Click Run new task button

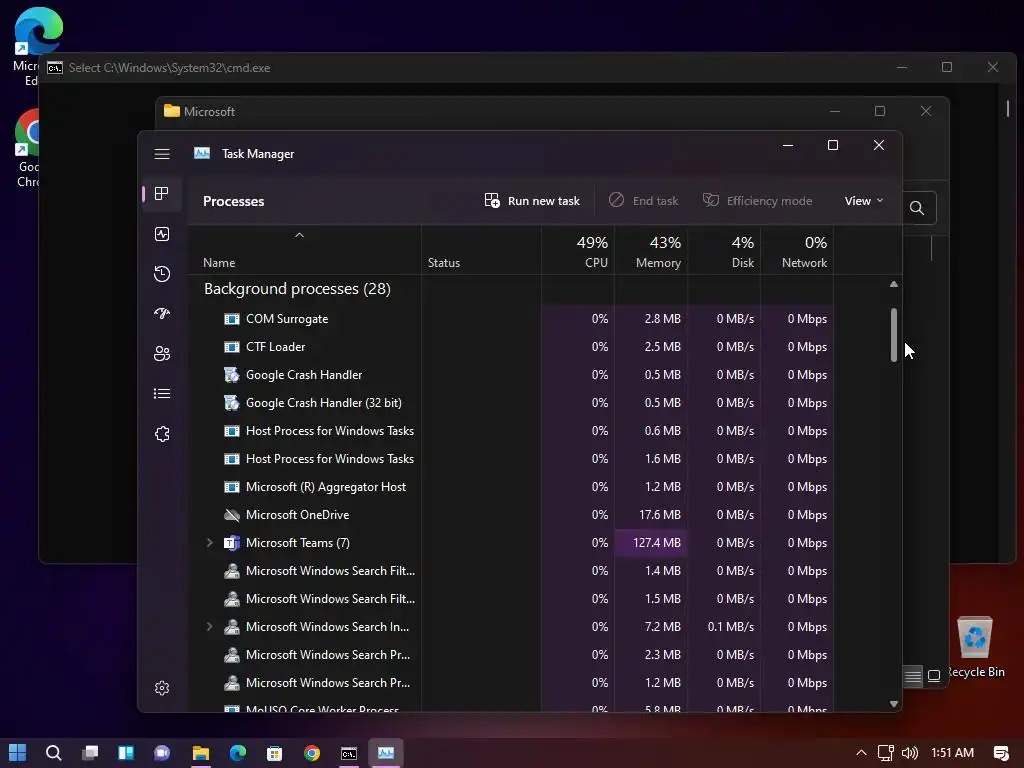pyautogui.click(x=532, y=200)
